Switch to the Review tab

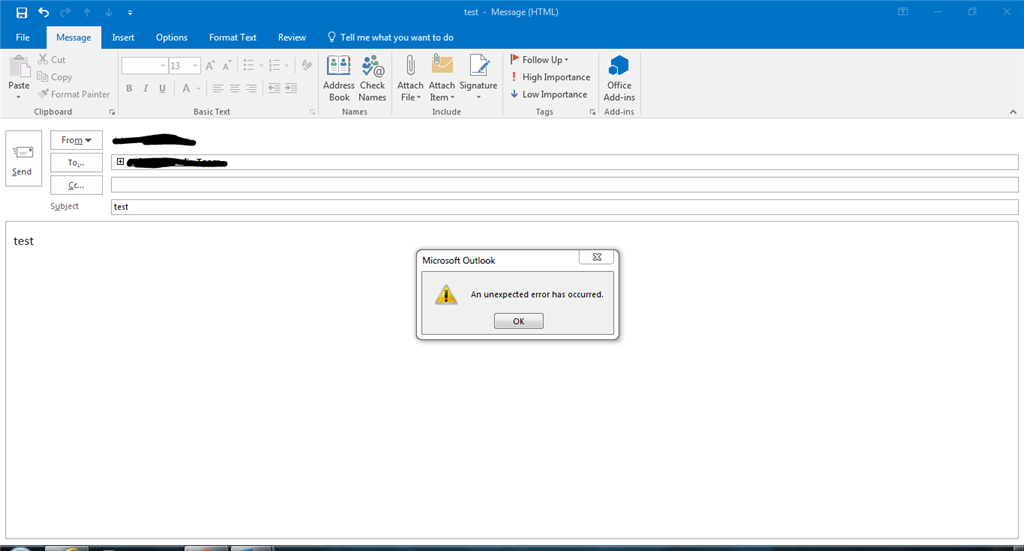tap(292, 37)
